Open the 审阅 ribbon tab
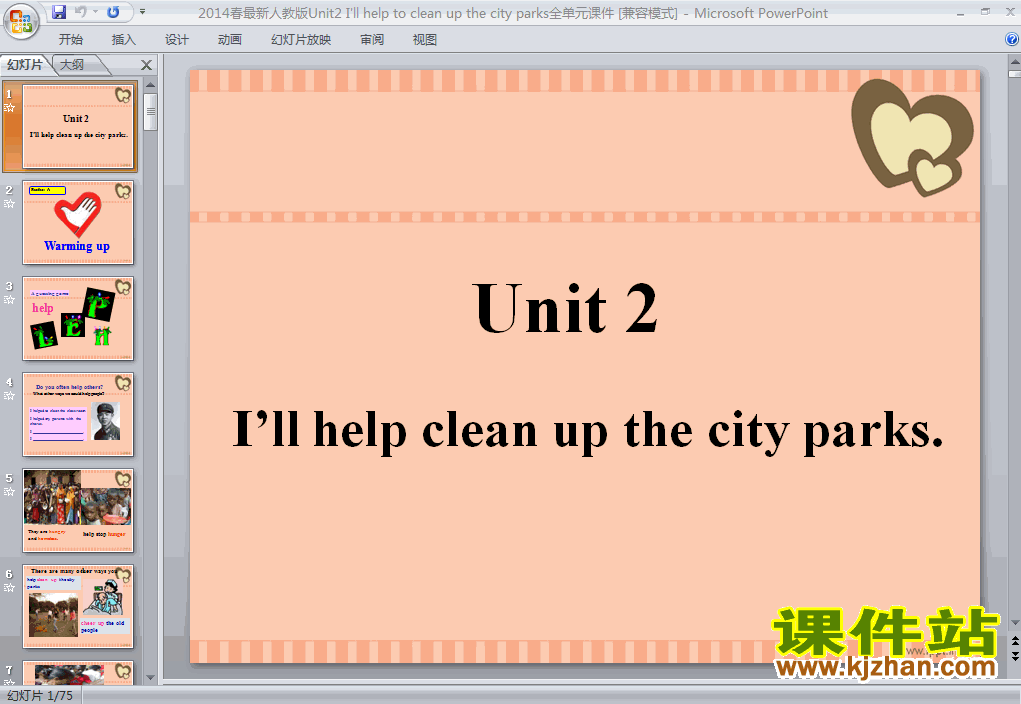This screenshot has width=1021, height=704. 372,40
